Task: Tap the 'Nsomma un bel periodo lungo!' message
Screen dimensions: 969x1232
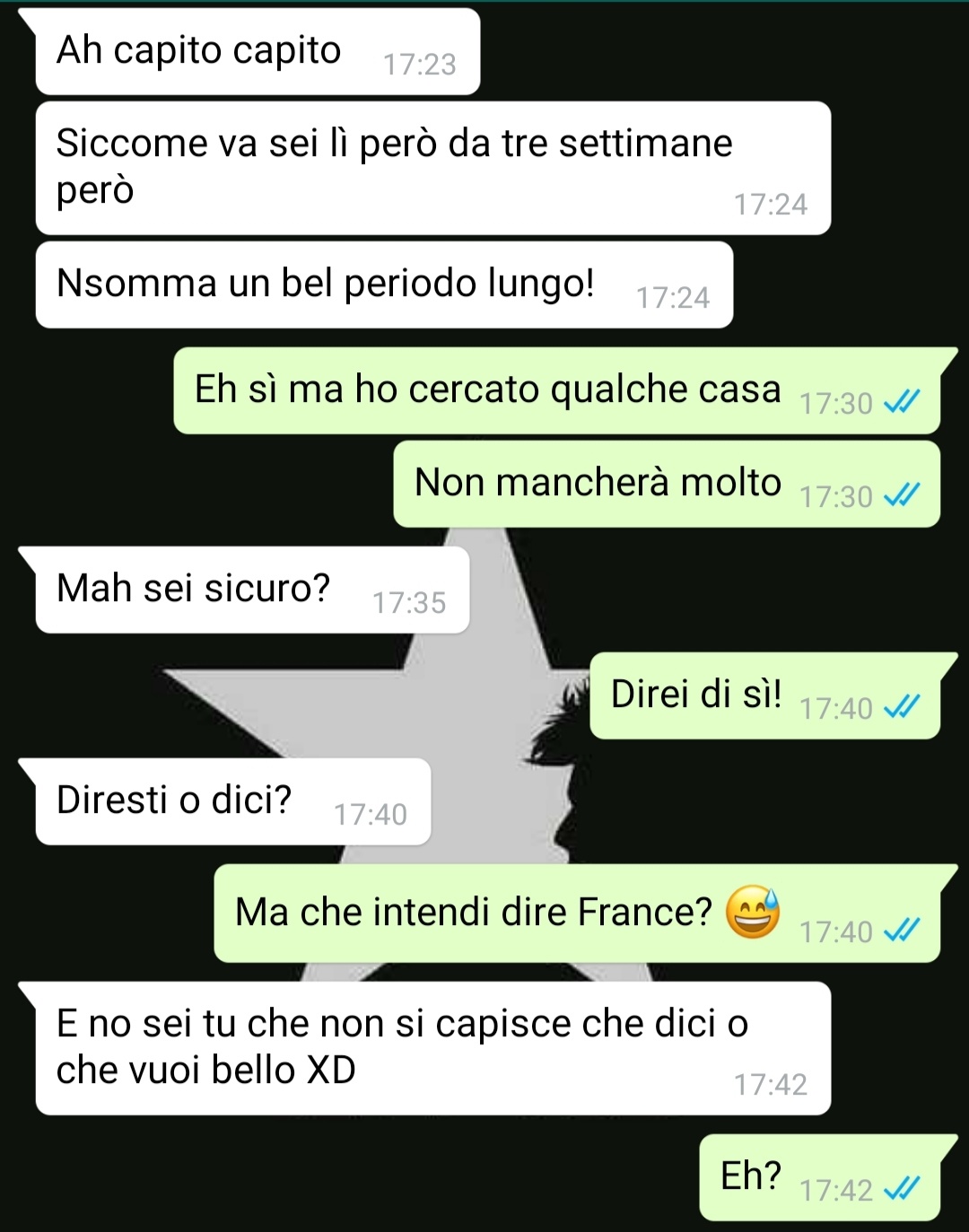Action: coord(384,284)
